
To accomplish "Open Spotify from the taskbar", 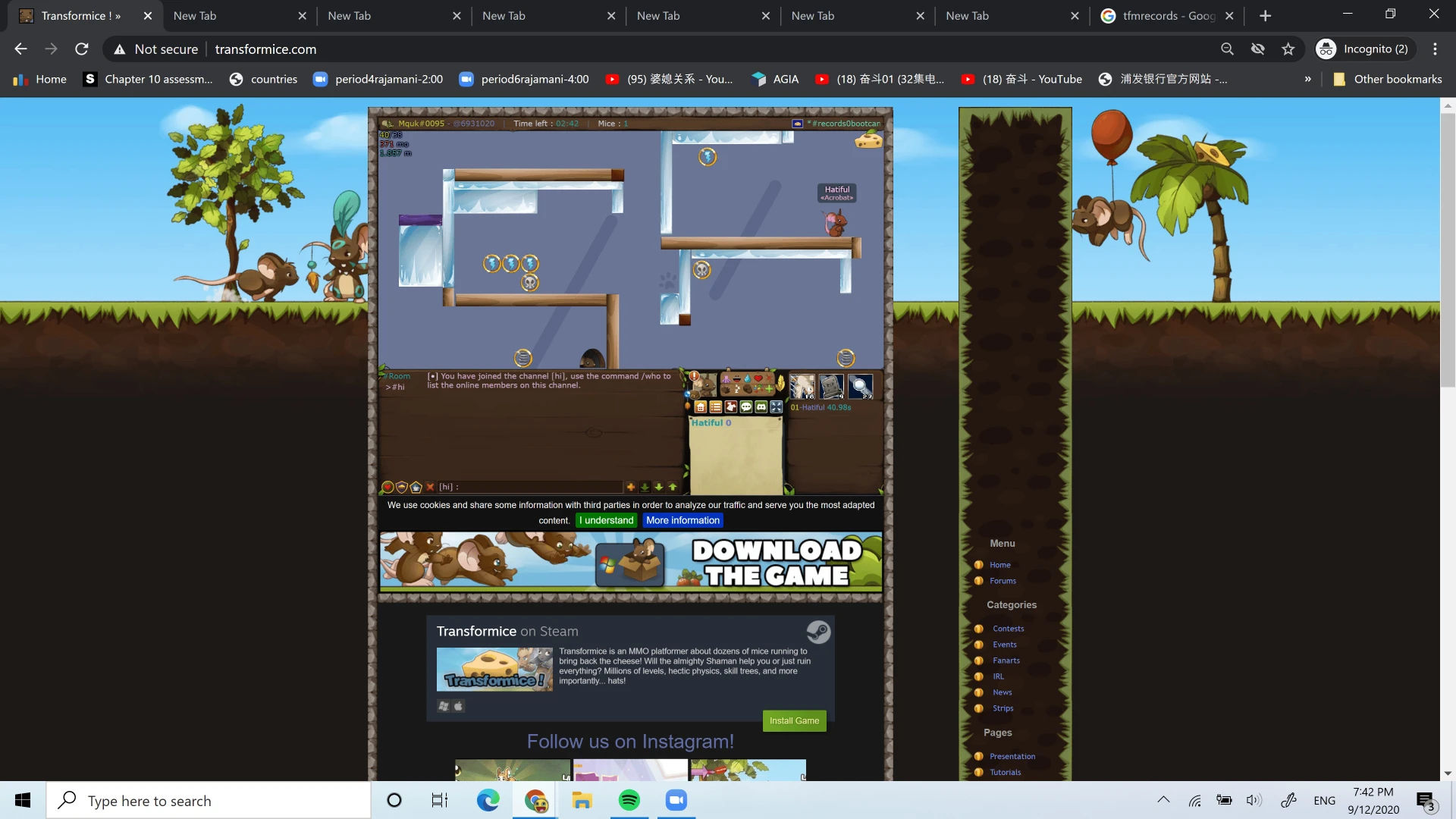I will point(629,801).
